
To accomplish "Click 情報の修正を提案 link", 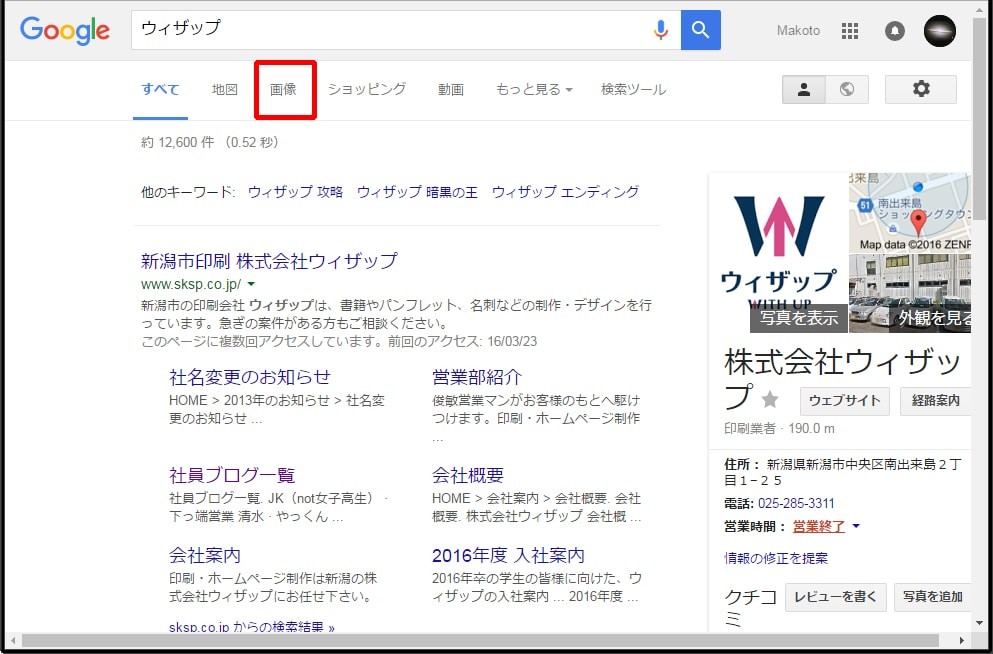I will [x=776, y=558].
